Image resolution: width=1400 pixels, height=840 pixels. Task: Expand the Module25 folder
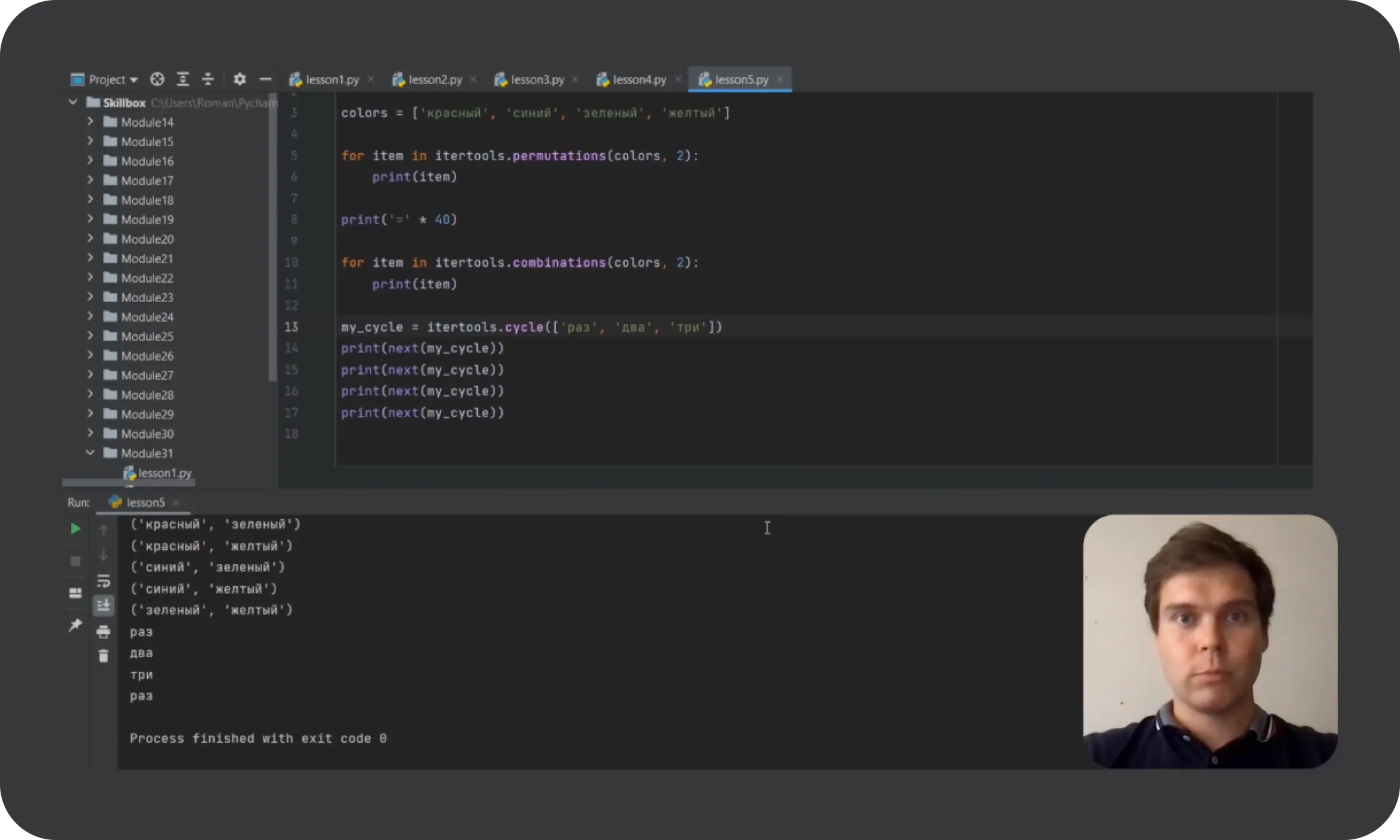point(90,336)
